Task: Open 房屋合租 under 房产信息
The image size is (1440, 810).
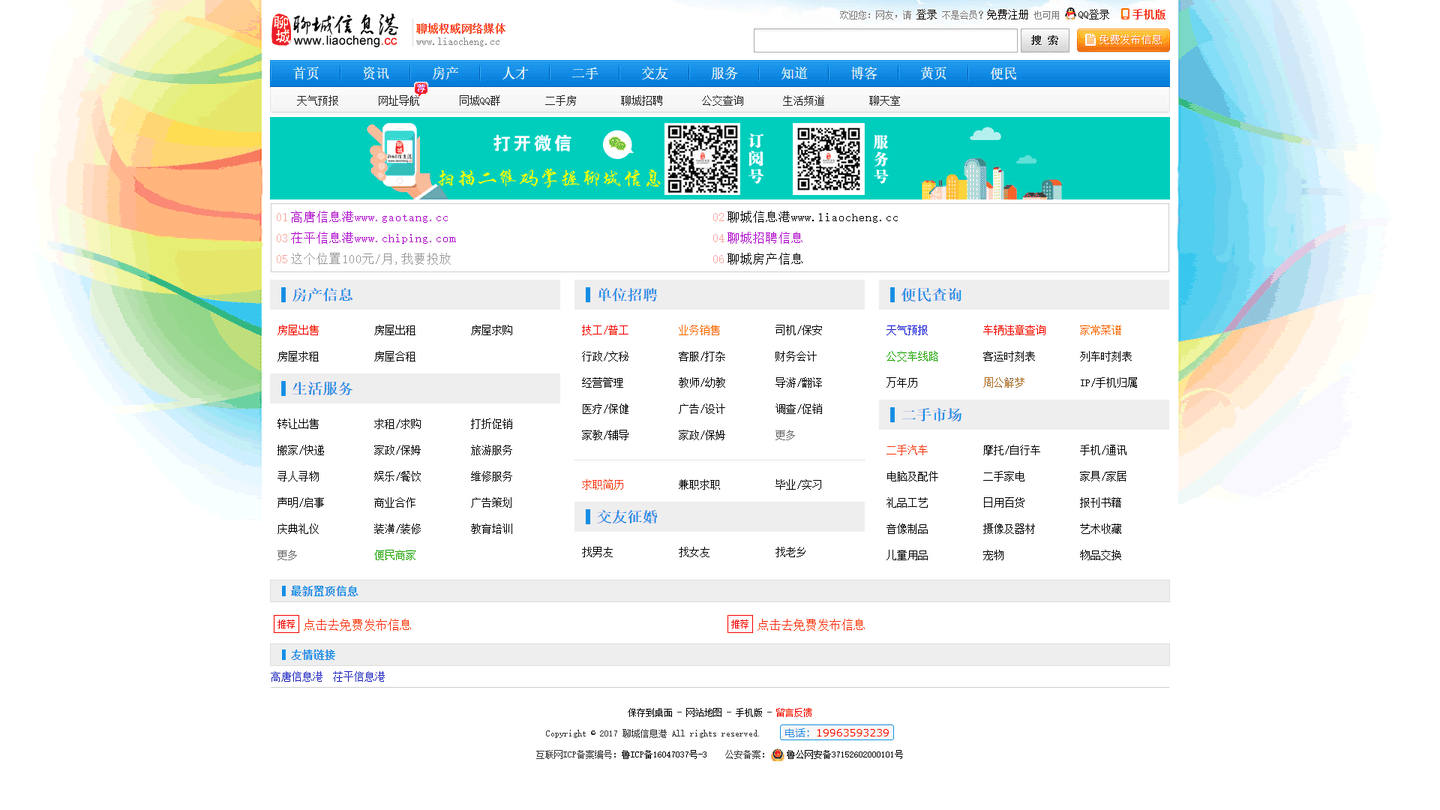Action: pos(395,356)
